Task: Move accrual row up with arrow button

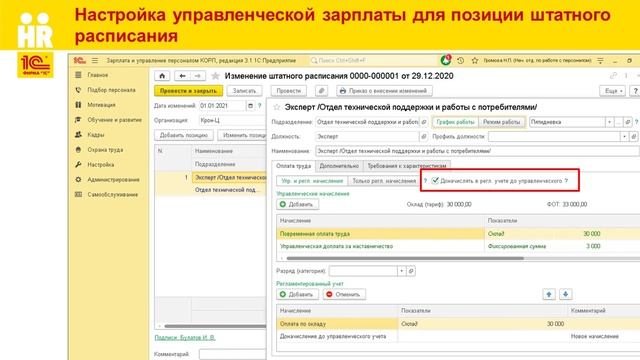Action: click(x=549, y=294)
